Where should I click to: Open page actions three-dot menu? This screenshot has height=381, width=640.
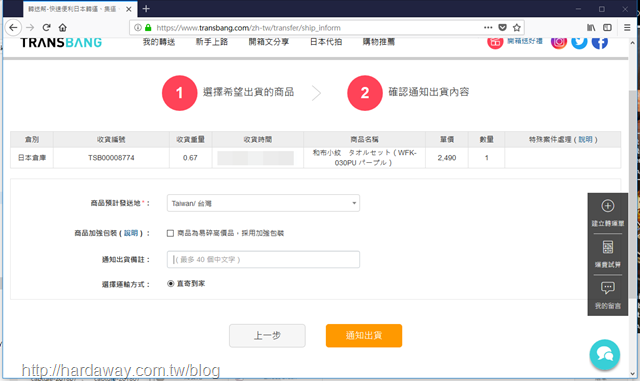point(488,27)
